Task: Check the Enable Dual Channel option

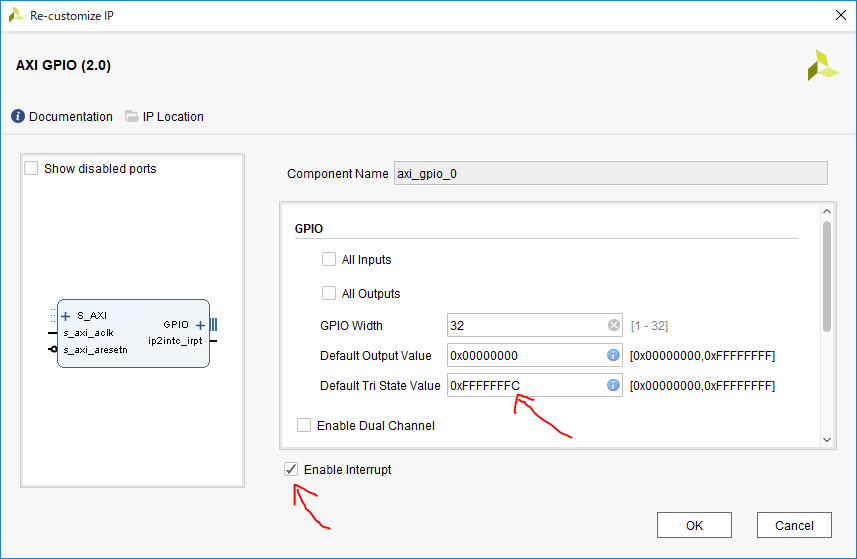Action: click(304, 425)
